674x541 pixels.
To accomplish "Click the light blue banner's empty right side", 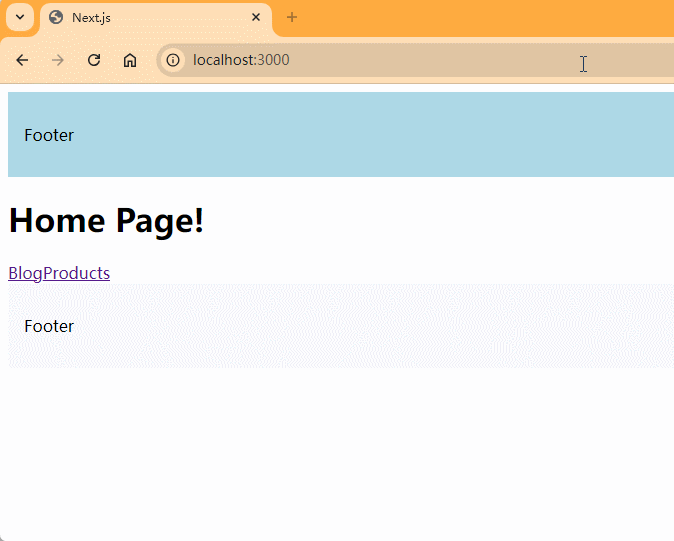I will tap(450, 135).
